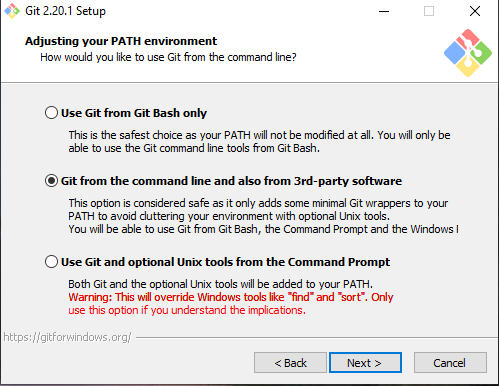
Task: Cancel the Git setup
Action: 450,362
